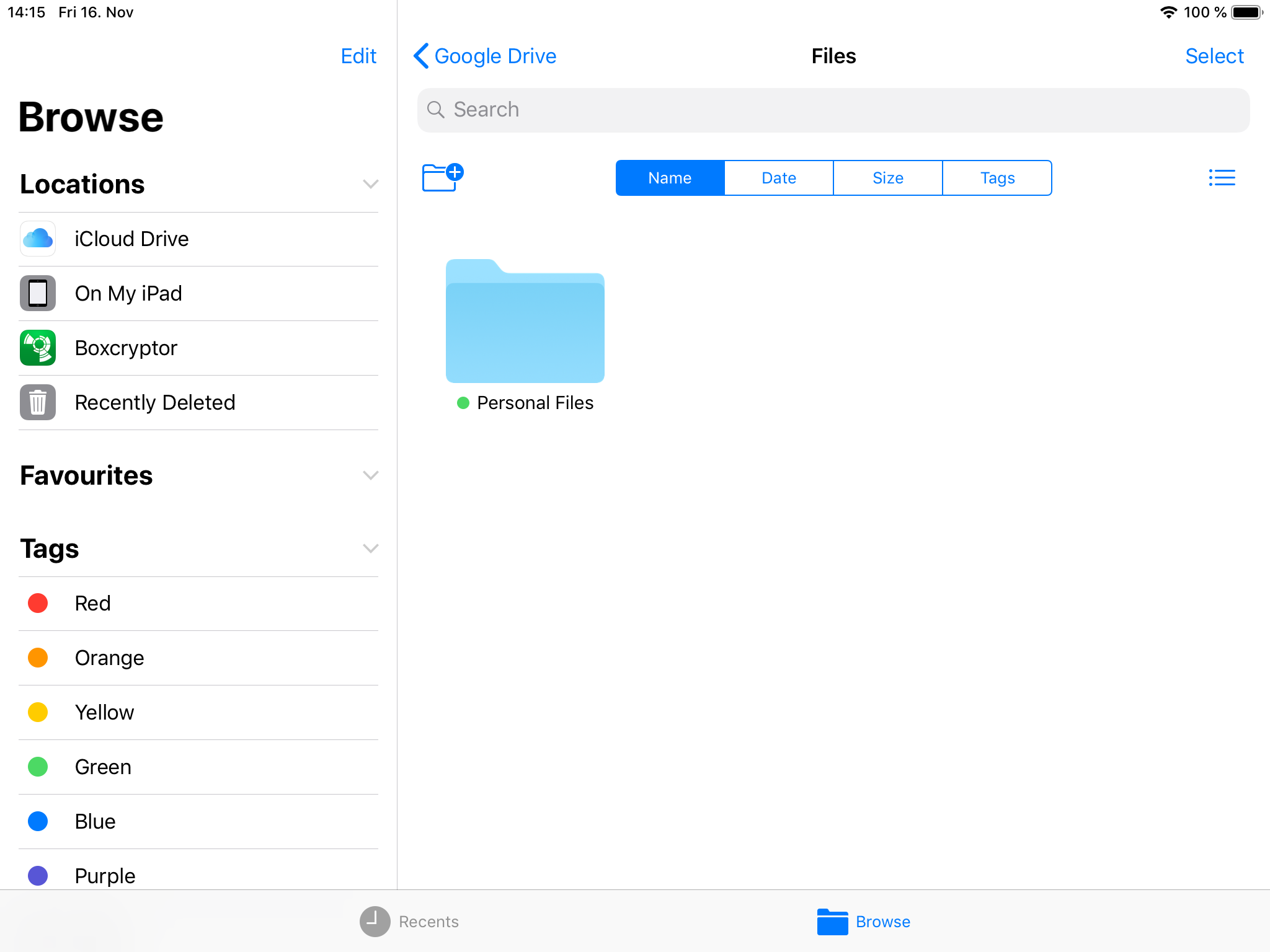This screenshot has height=952, width=1270.
Task: Collapse the Locations section
Action: pyautogui.click(x=370, y=185)
